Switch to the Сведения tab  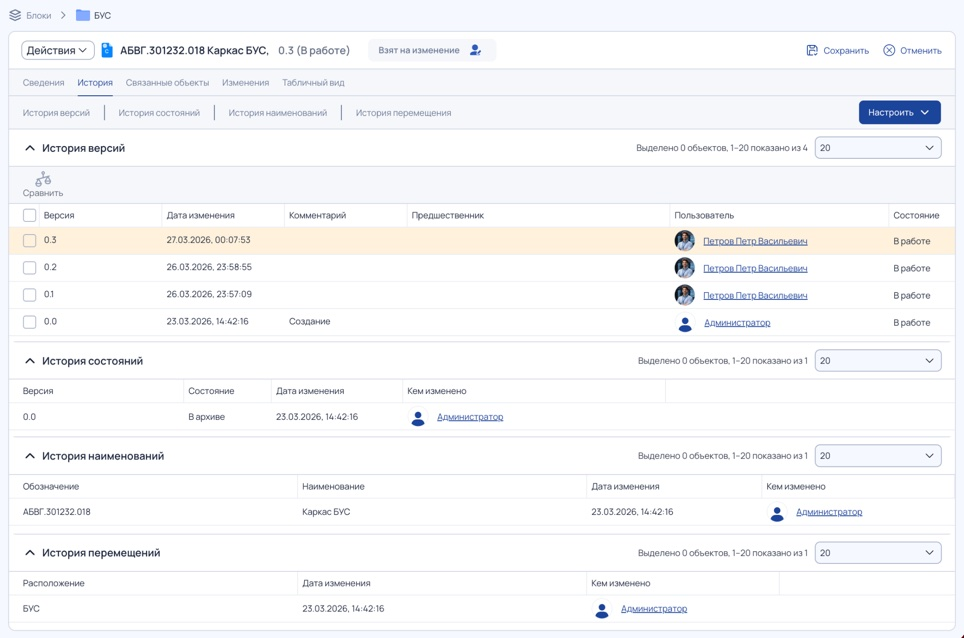coord(44,82)
